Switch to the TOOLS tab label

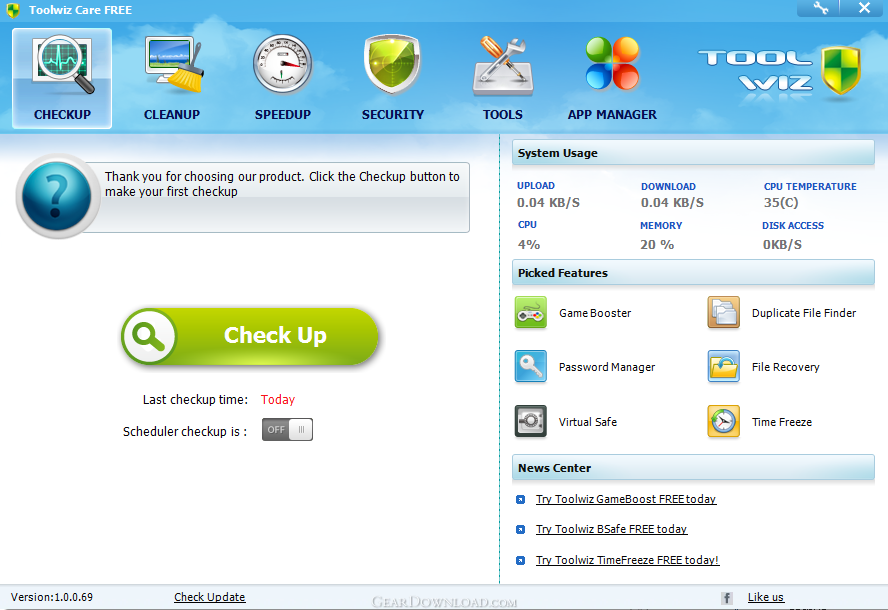coord(503,114)
